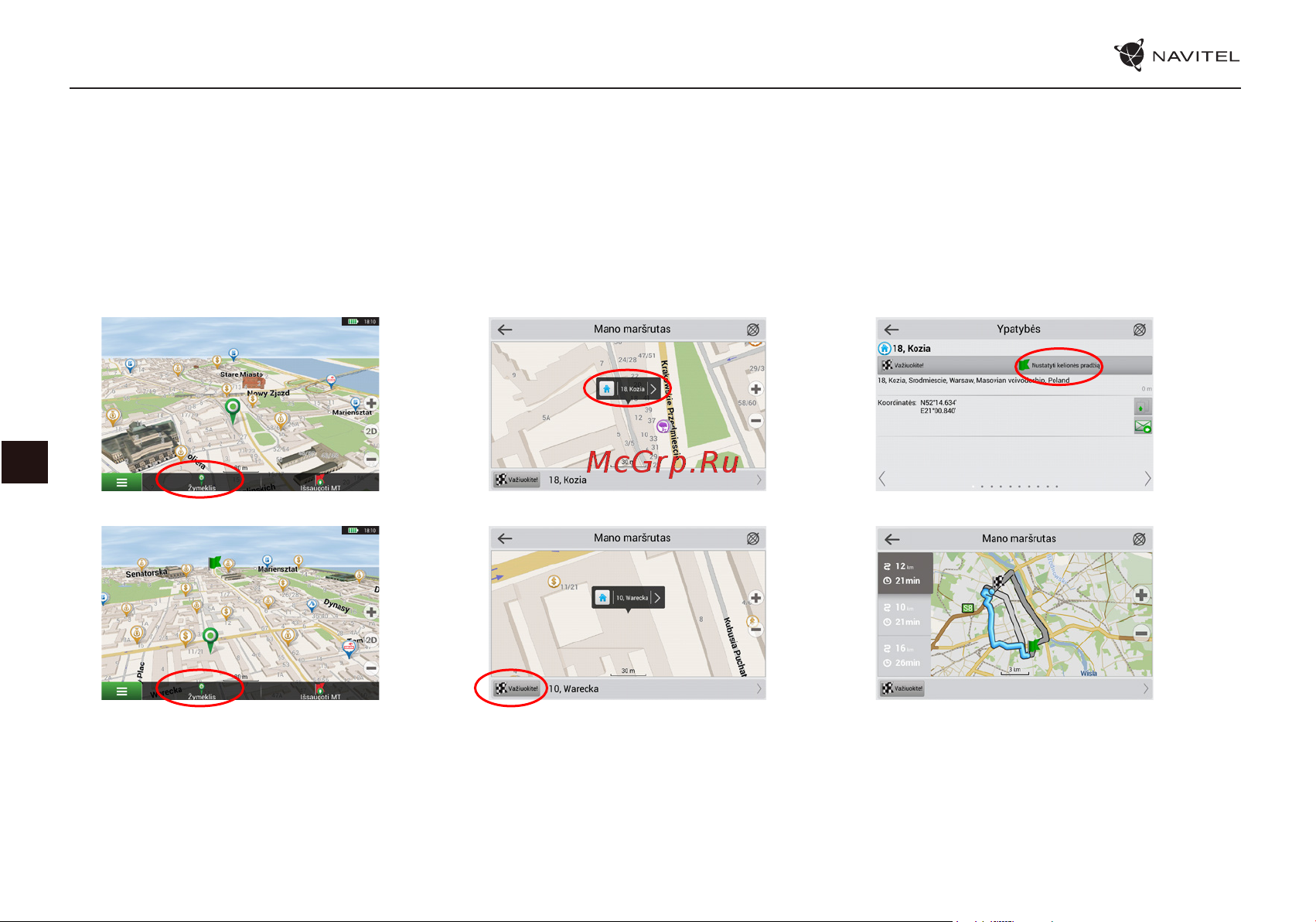Toggle 2D view on the Senatorska map

point(371,640)
